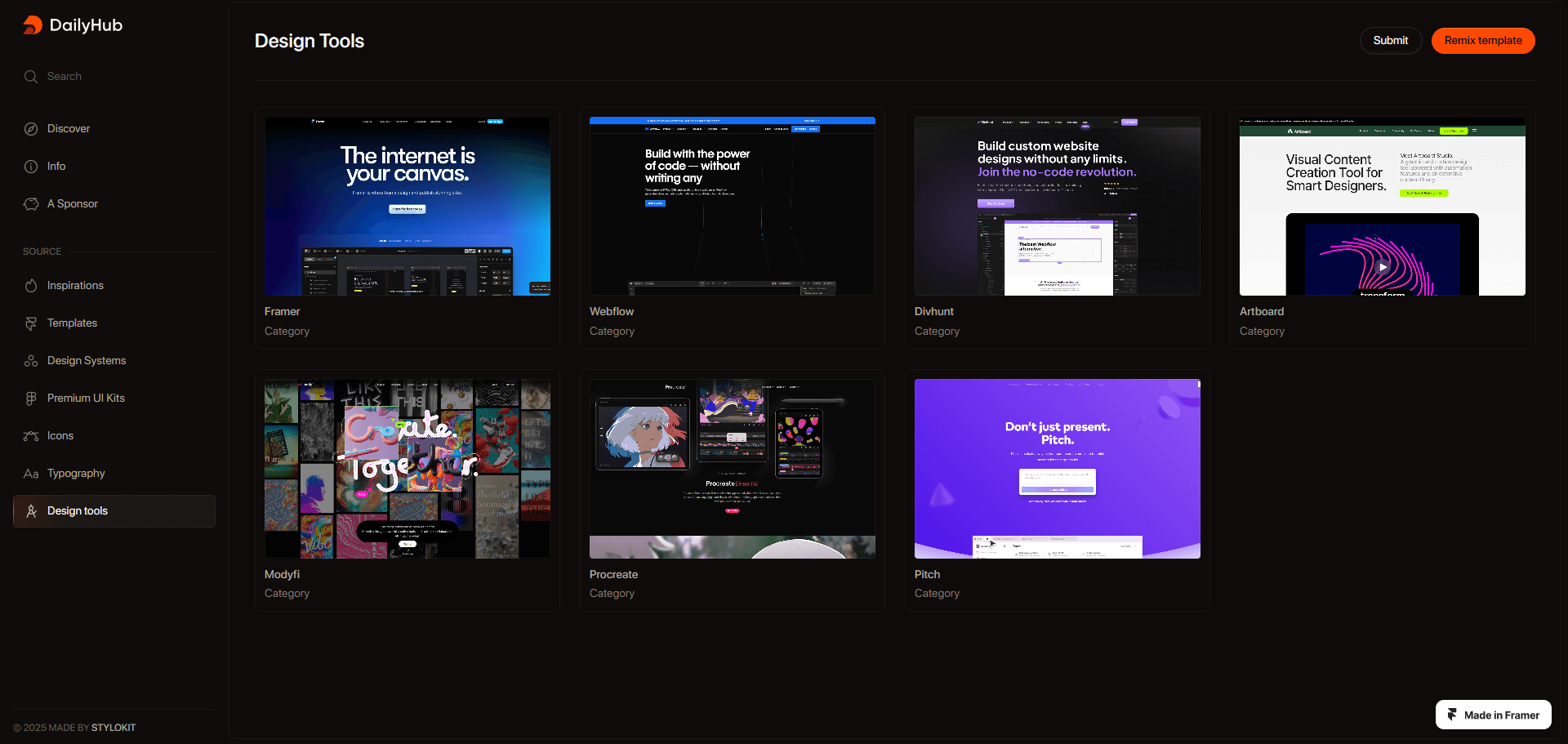Click the DailyHub flame logo icon
This screenshot has height=744, width=1568.
(x=33, y=25)
